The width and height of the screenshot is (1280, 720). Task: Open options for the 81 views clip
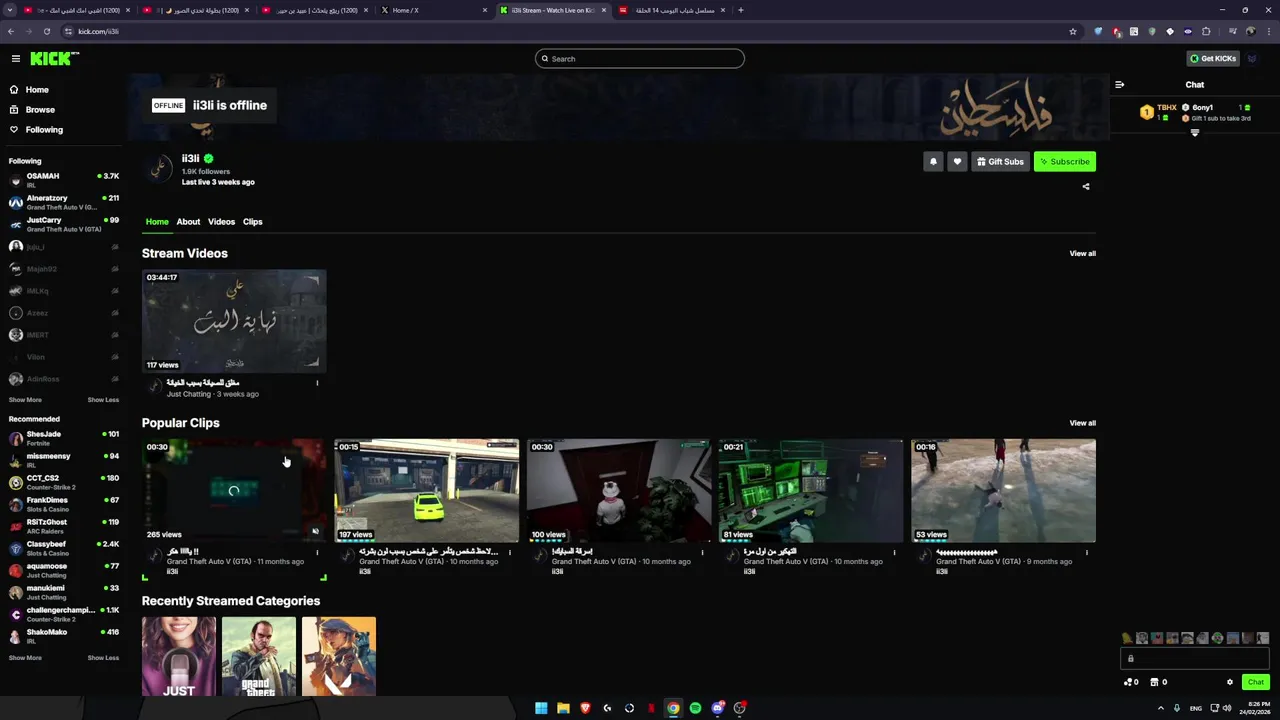[x=894, y=552]
